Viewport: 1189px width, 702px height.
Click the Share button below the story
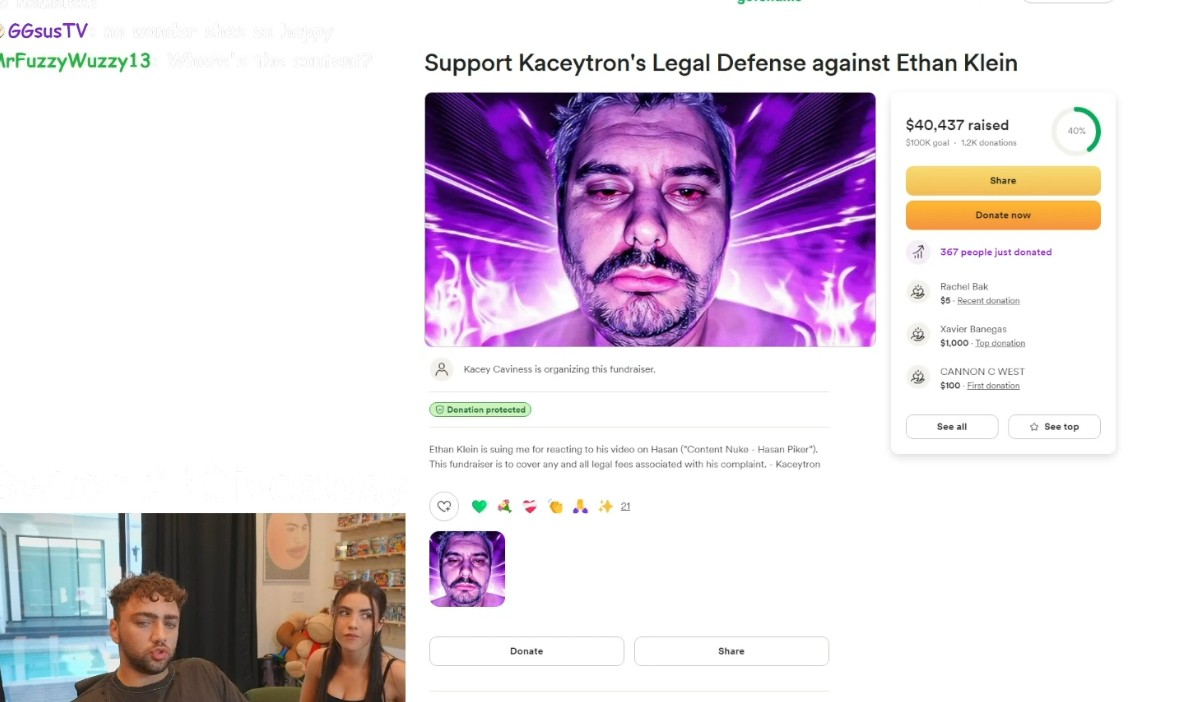point(731,651)
